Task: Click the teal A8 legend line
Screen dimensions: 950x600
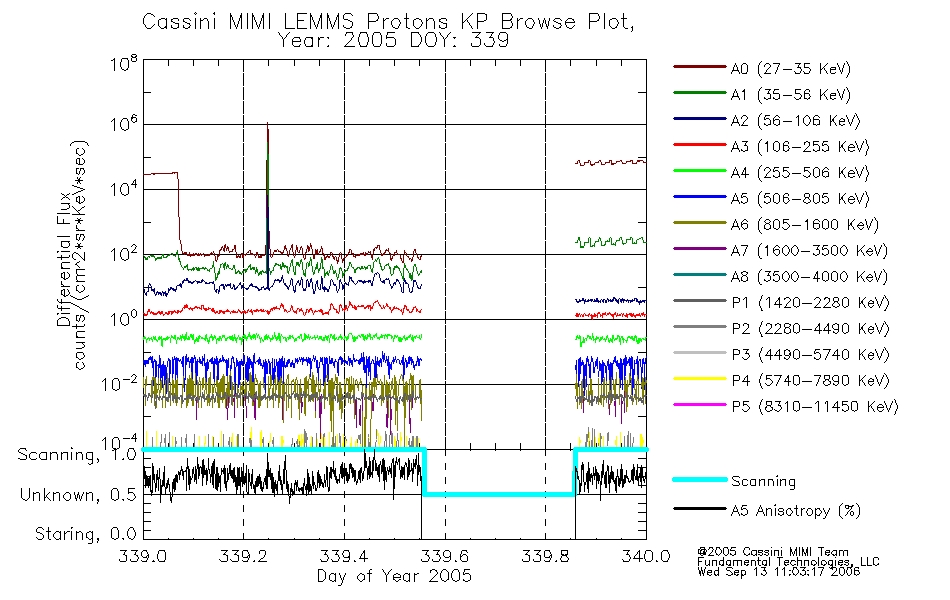Action: pyautogui.click(x=700, y=275)
